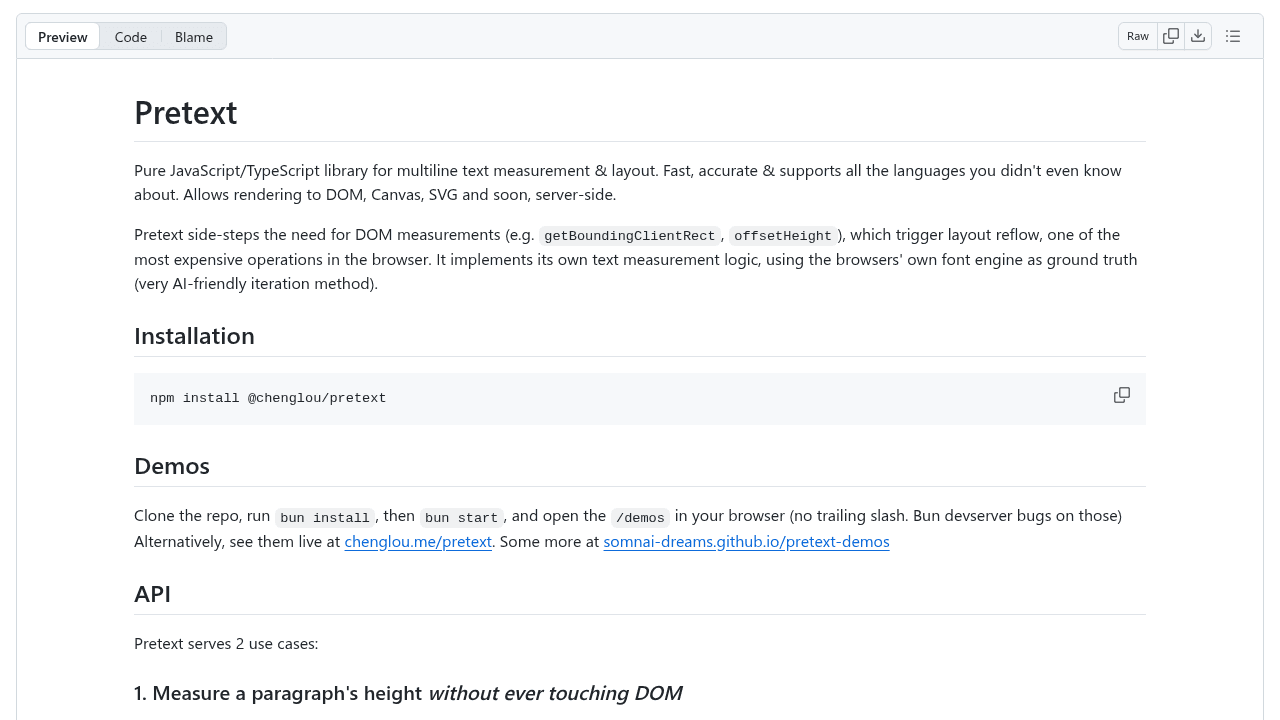Visit the somnai-dreams.github.io/pretext-demos link
This screenshot has height=720, width=1280.
pos(745,541)
